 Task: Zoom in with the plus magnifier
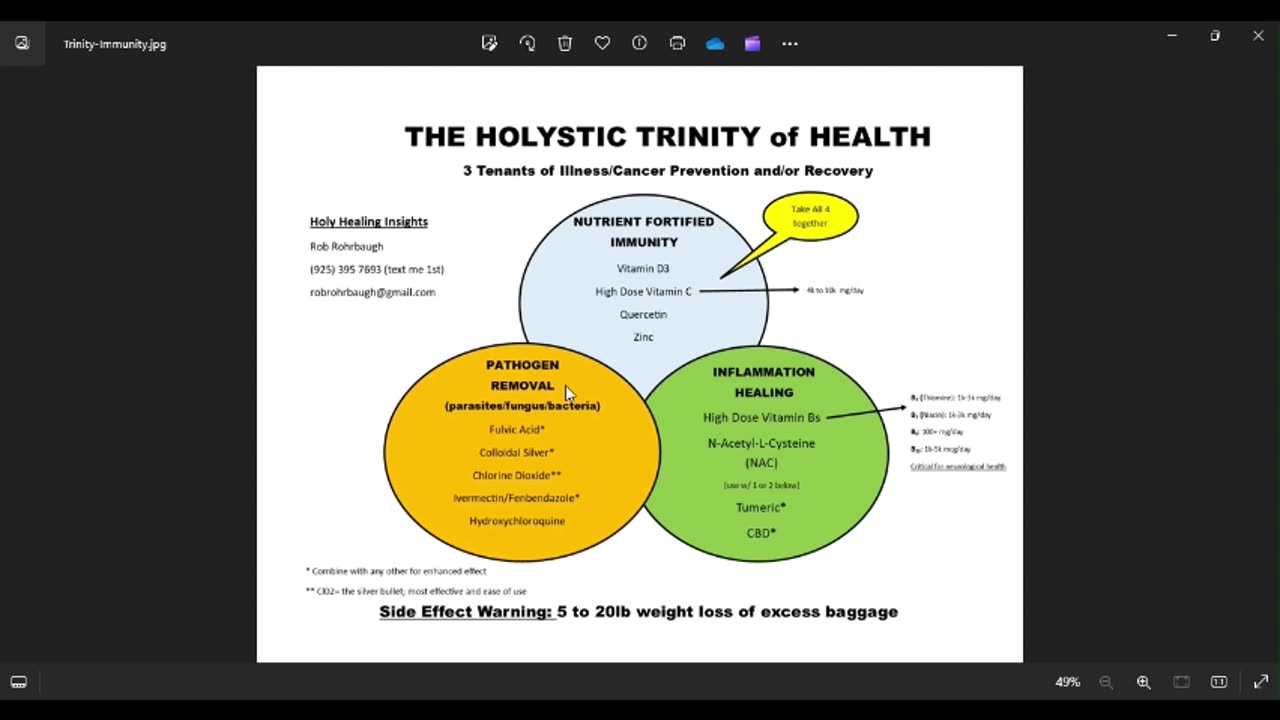pyautogui.click(x=1143, y=682)
